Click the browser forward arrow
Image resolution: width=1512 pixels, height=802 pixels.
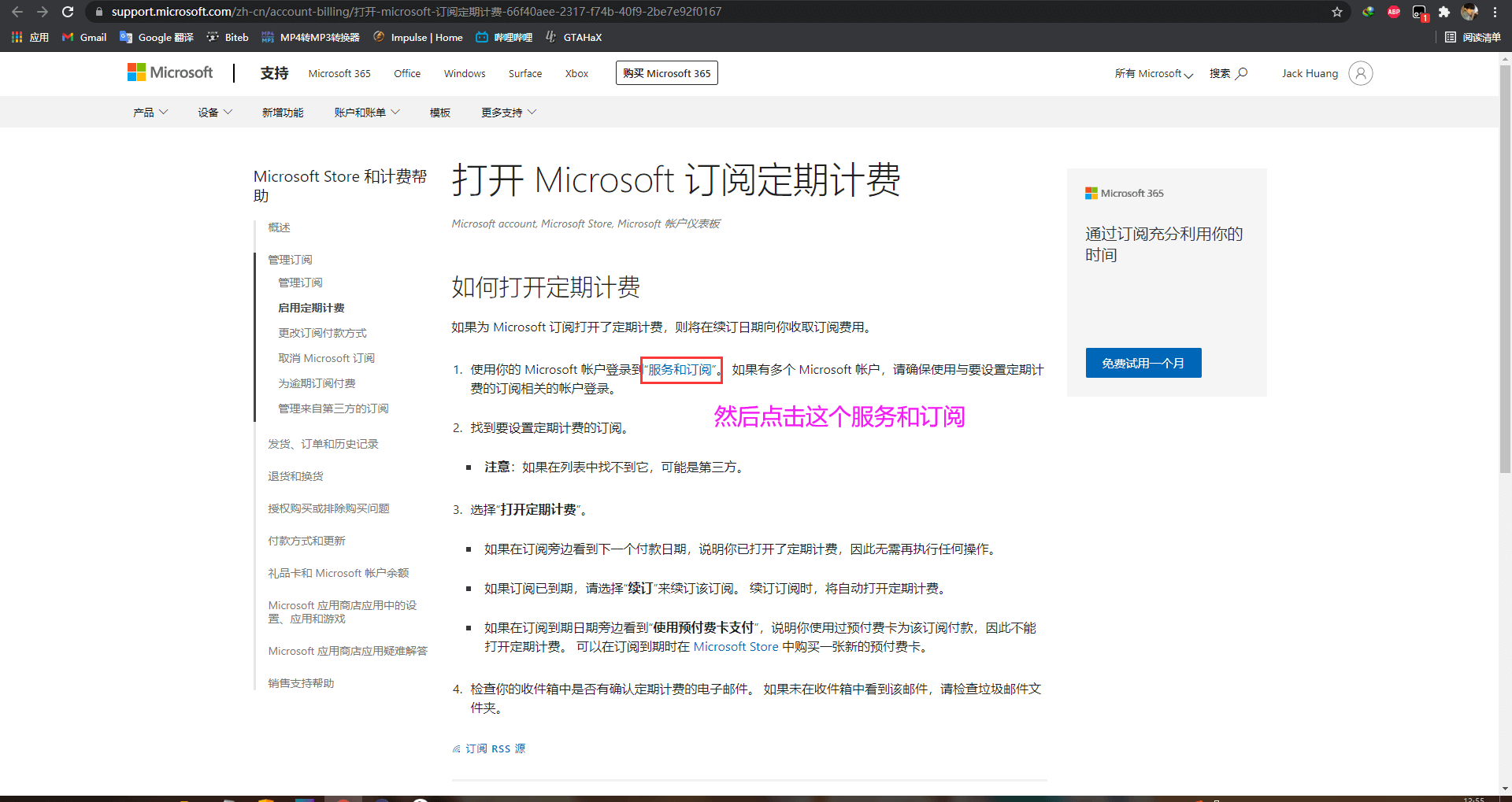(x=43, y=12)
